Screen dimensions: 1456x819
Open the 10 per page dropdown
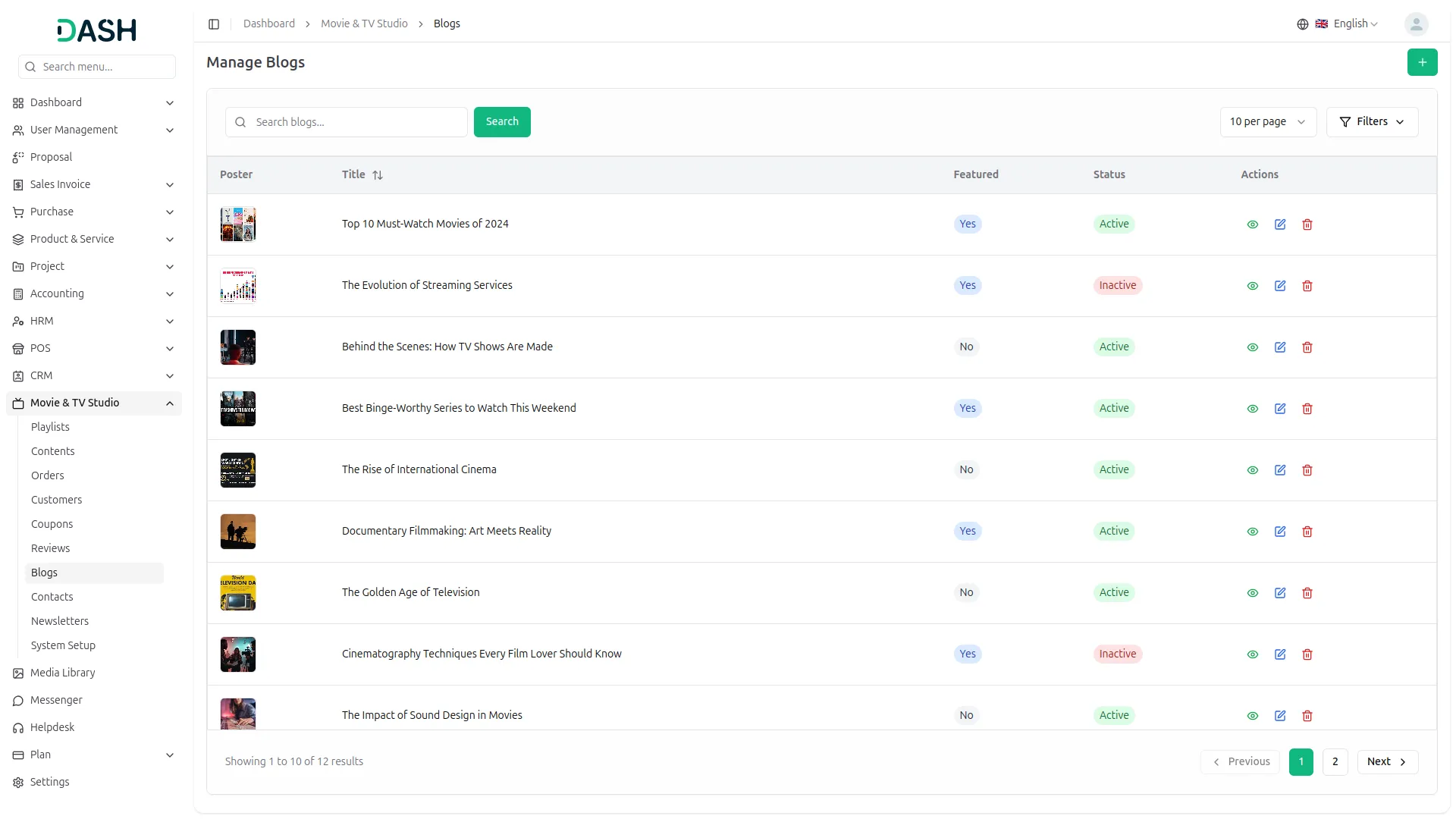coord(1267,122)
